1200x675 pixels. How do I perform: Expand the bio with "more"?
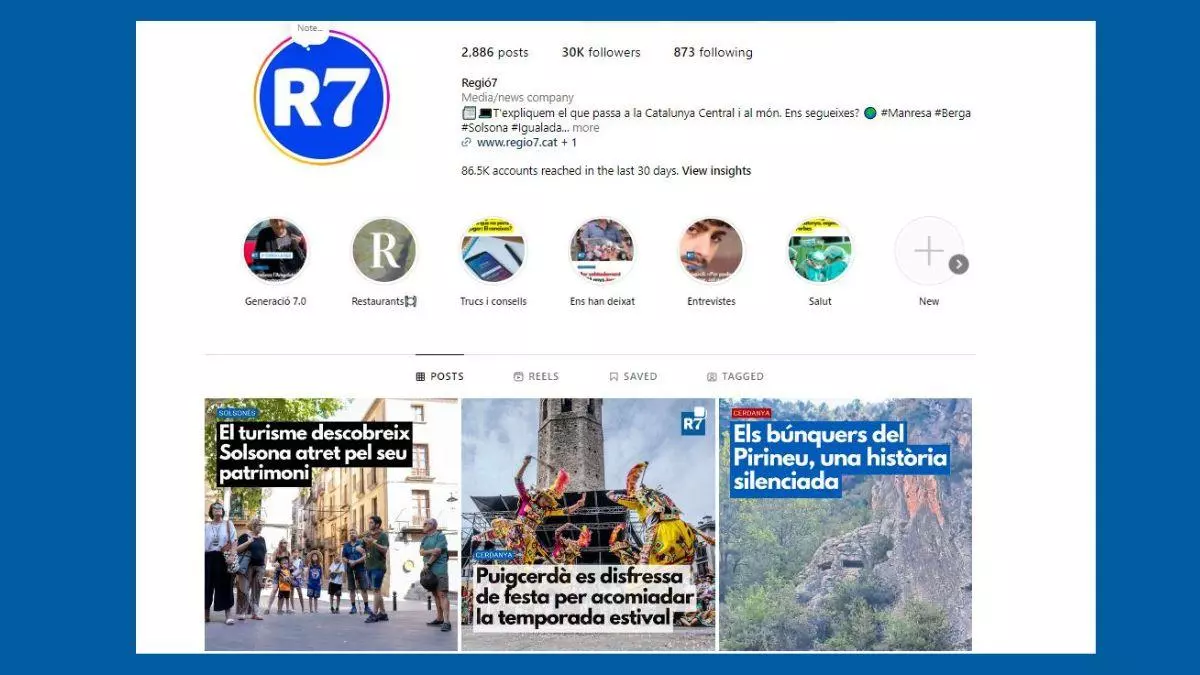click(586, 128)
